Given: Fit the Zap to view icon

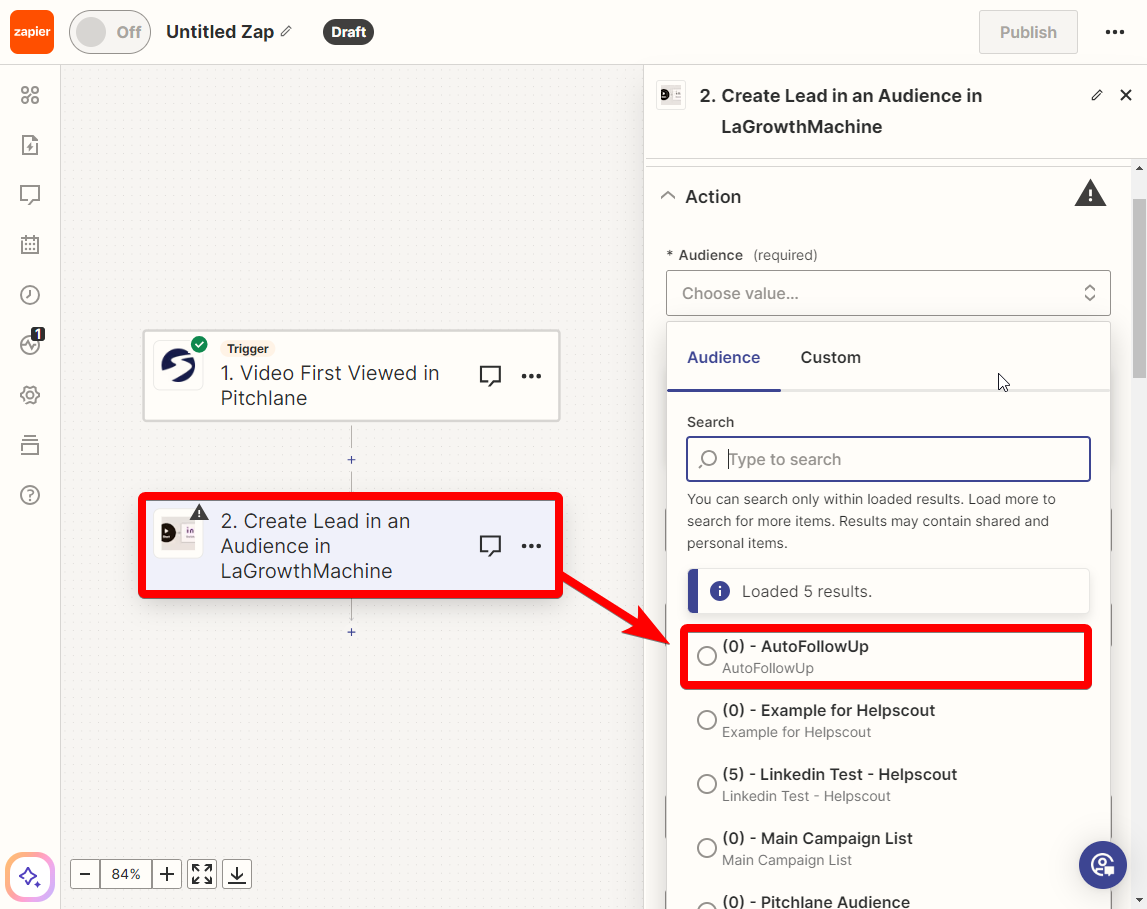Looking at the screenshot, I should point(202,874).
